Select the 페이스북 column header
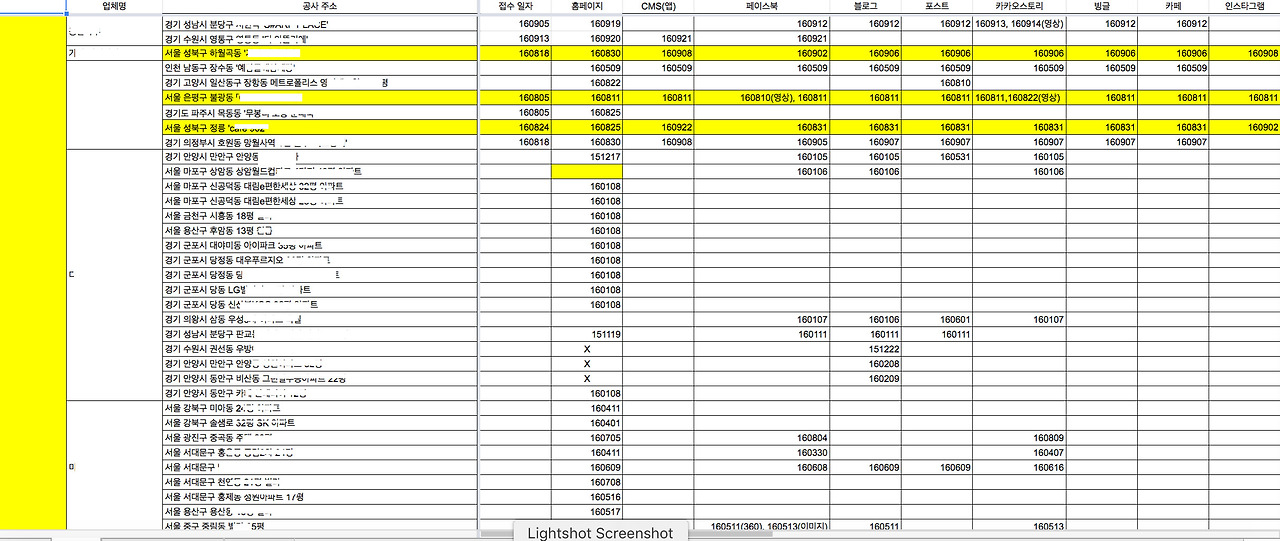This screenshot has width=1280, height=541. click(761, 6)
